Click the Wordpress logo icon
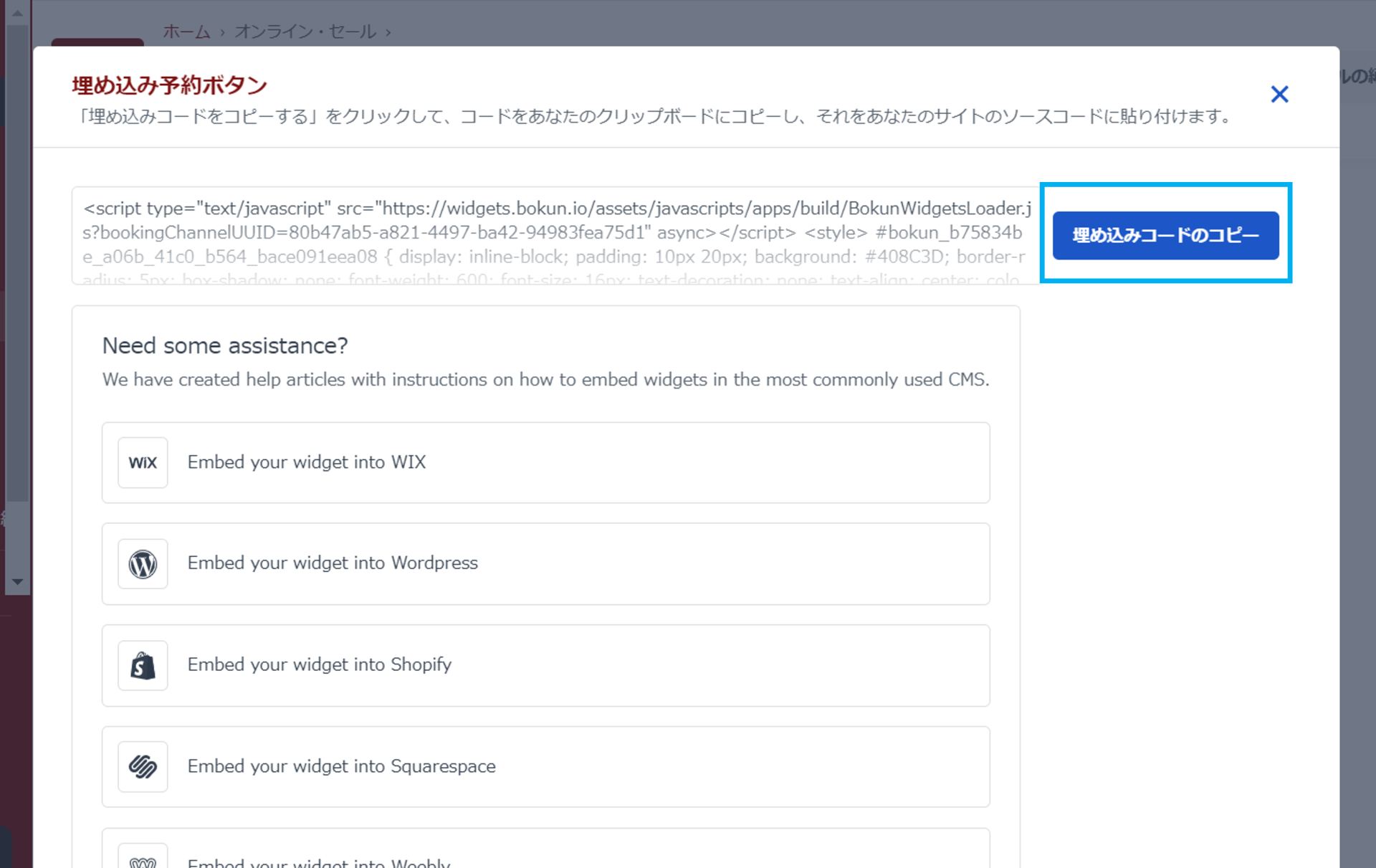Screen dimensions: 1376x868 pyautogui.click(x=143, y=564)
